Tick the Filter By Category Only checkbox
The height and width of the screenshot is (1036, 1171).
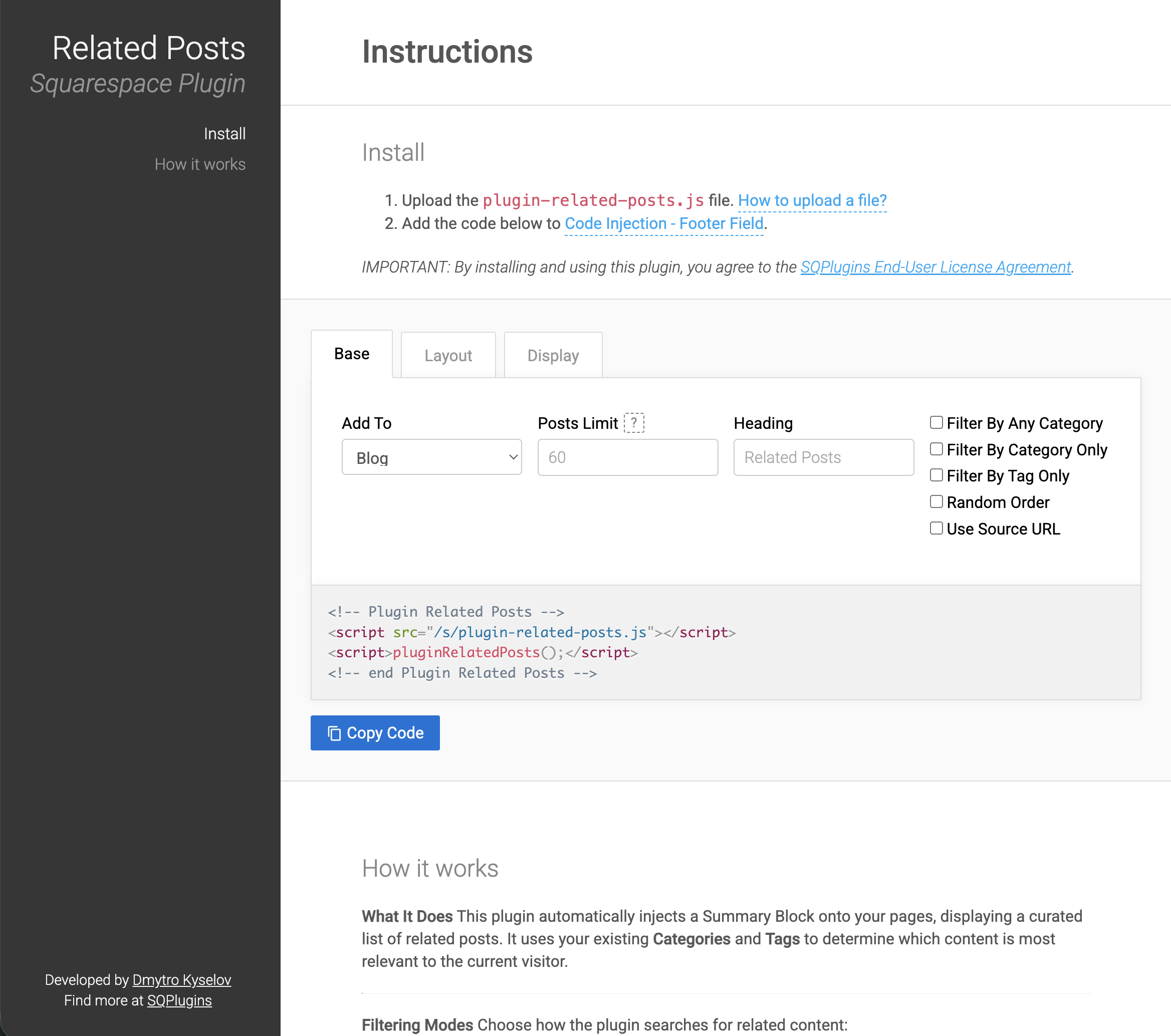pyautogui.click(x=936, y=449)
